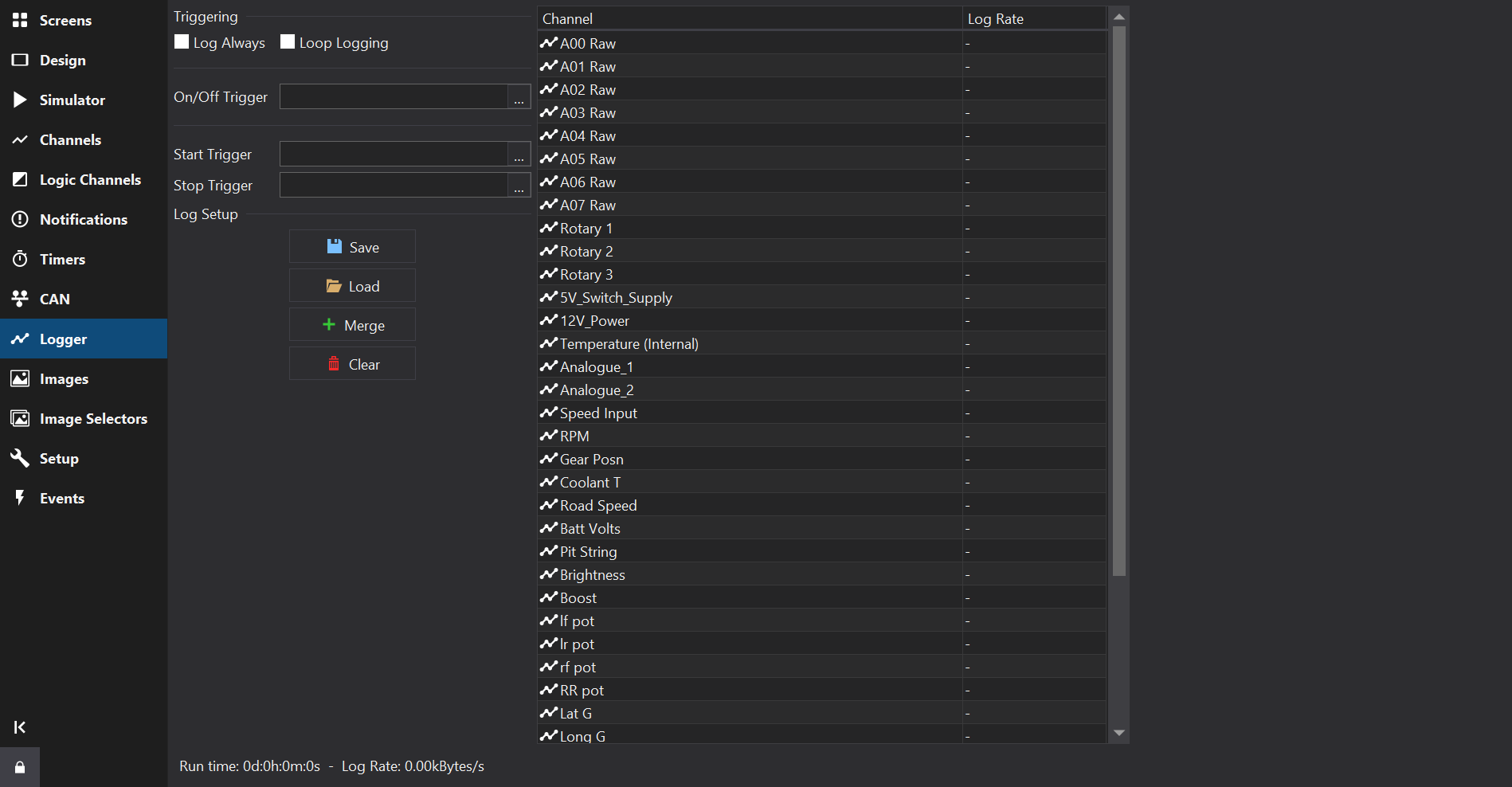Click the CAN network icon
The width and height of the screenshot is (1512, 787).
click(20, 299)
